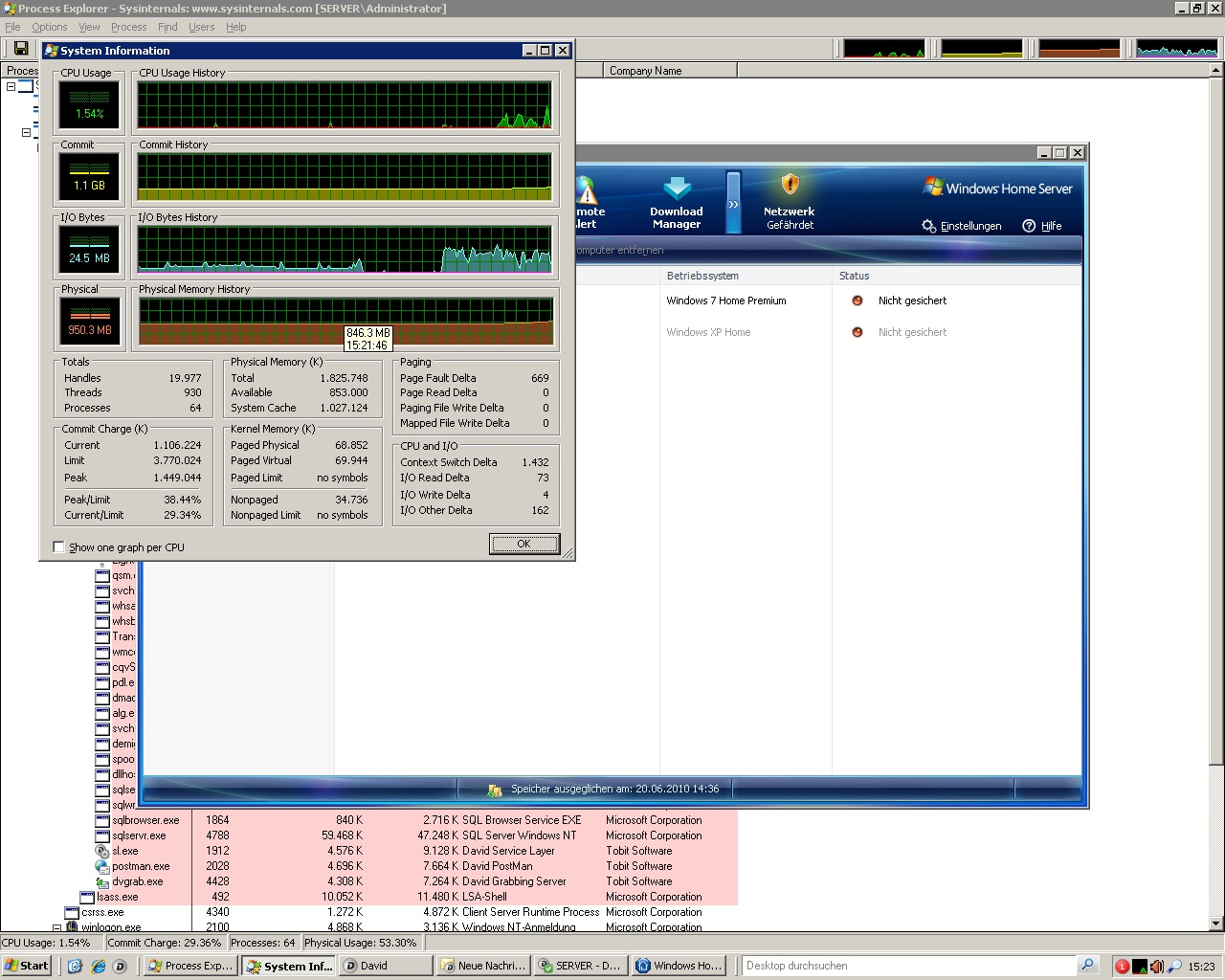The width and height of the screenshot is (1225, 980).
Task: Open Hilfe question mark icon
Action: click(1029, 226)
